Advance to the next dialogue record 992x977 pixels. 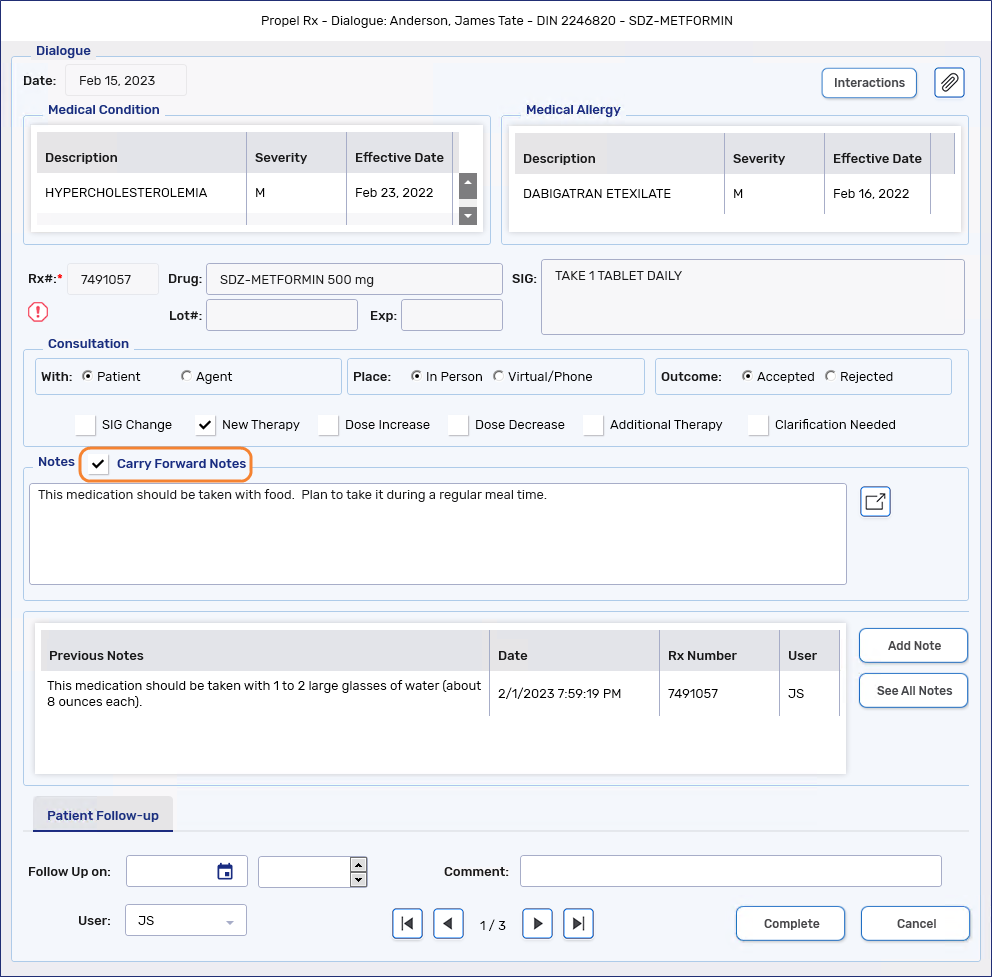(537, 923)
